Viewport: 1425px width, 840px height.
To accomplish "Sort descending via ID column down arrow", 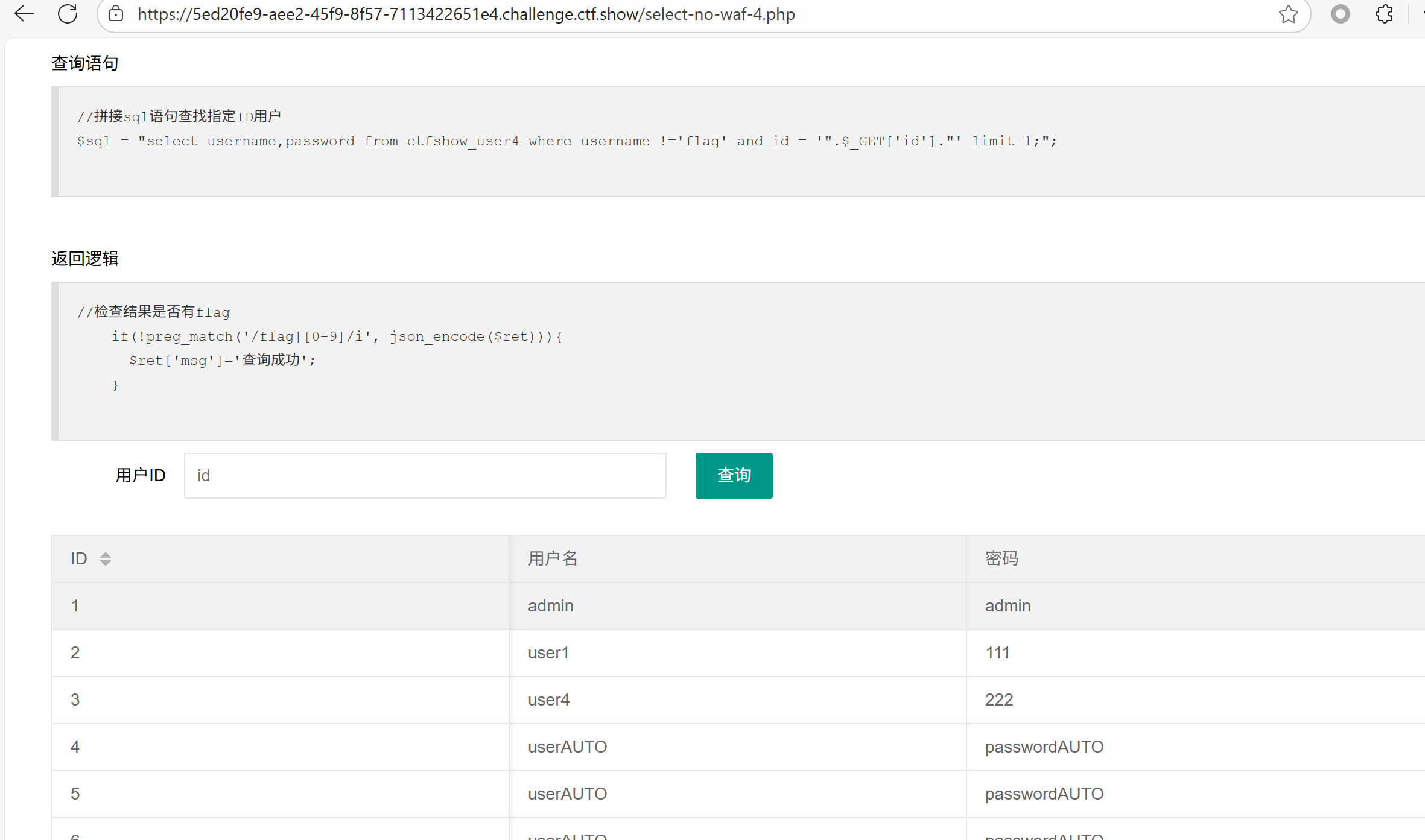I will click(x=106, y=563).
